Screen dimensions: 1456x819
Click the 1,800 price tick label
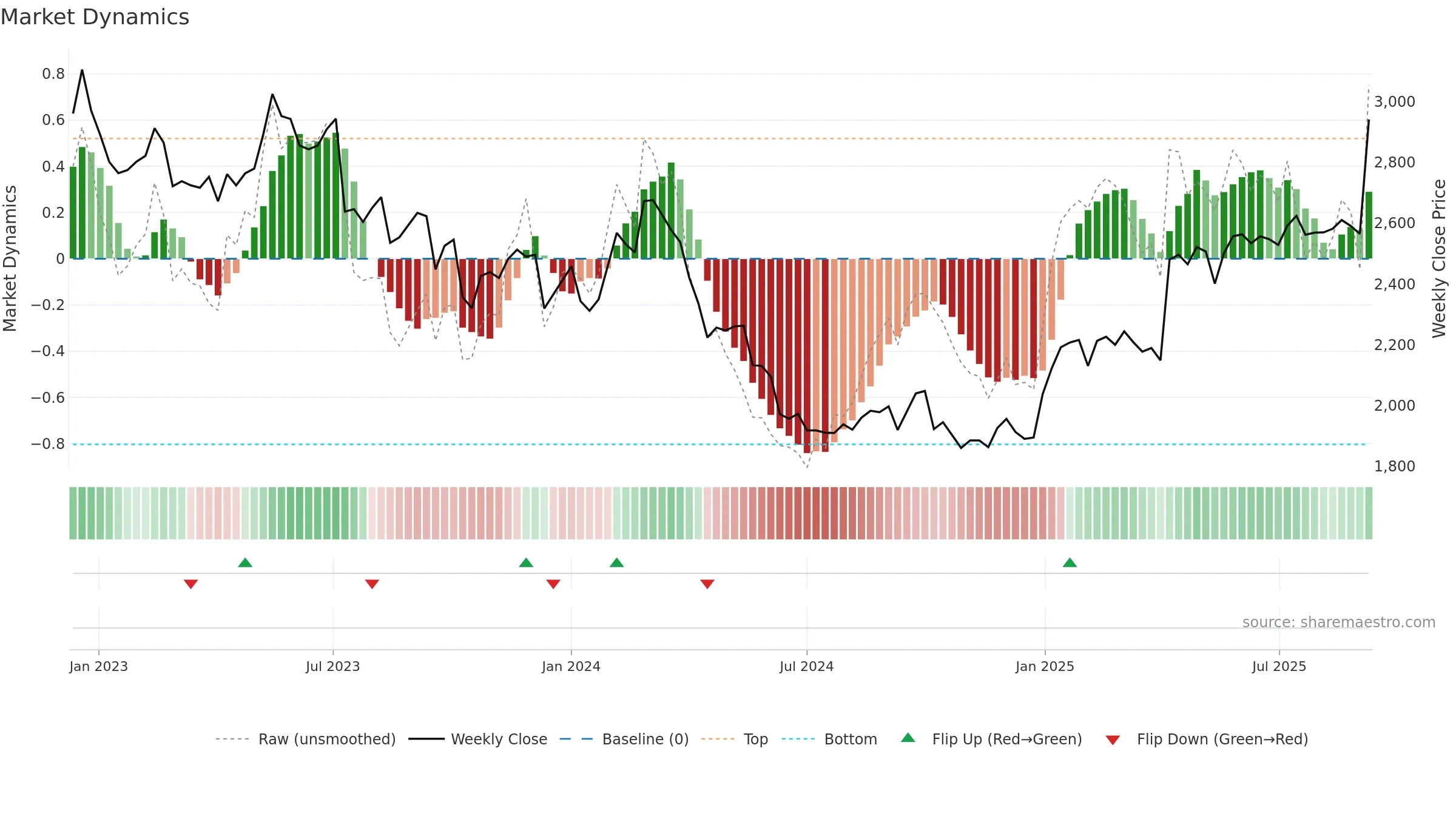[1394, 466]
